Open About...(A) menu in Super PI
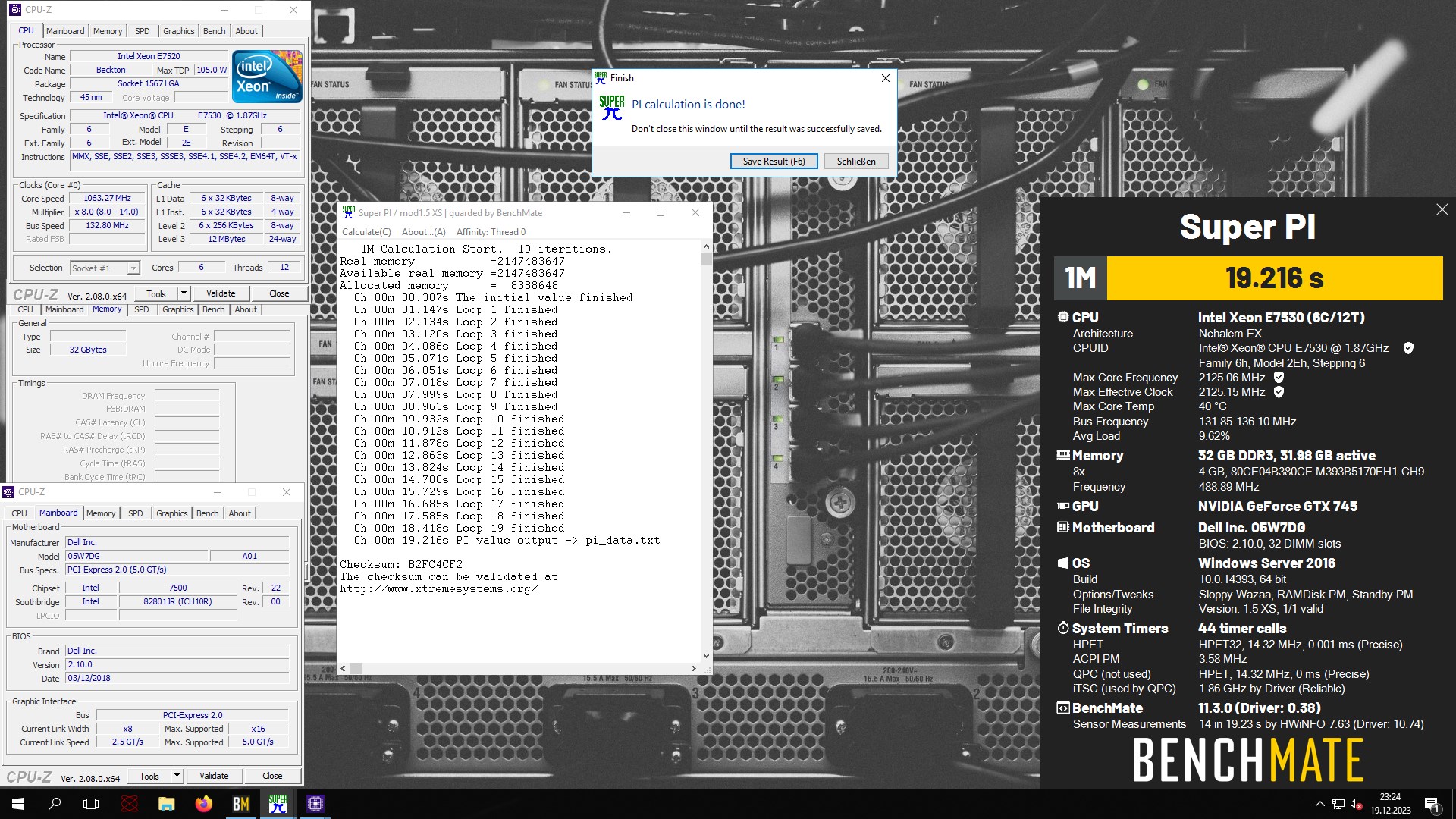This screenshot has height=819, width=1456. coord(423,232)
